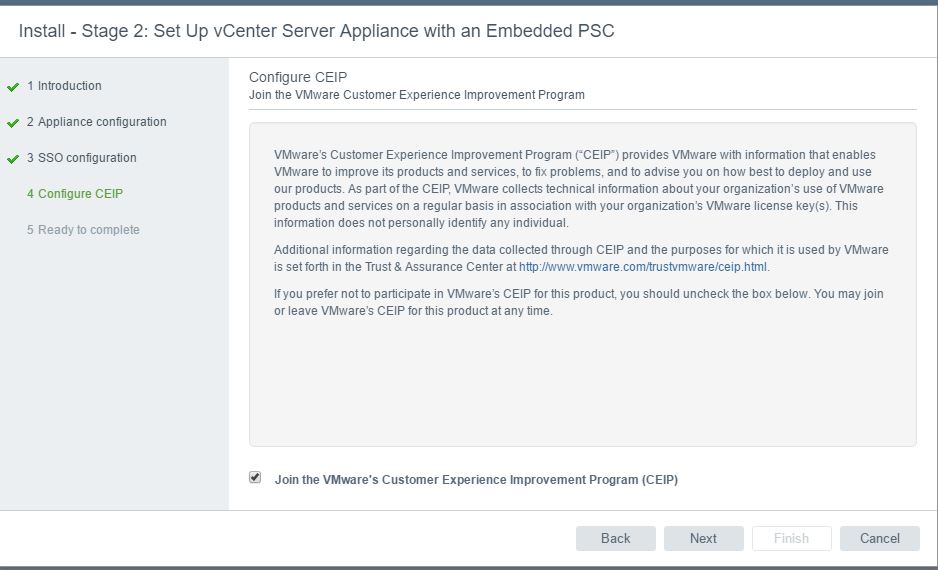
Task: Click the green checkmark beside Introduction
Action: point(13,87)
